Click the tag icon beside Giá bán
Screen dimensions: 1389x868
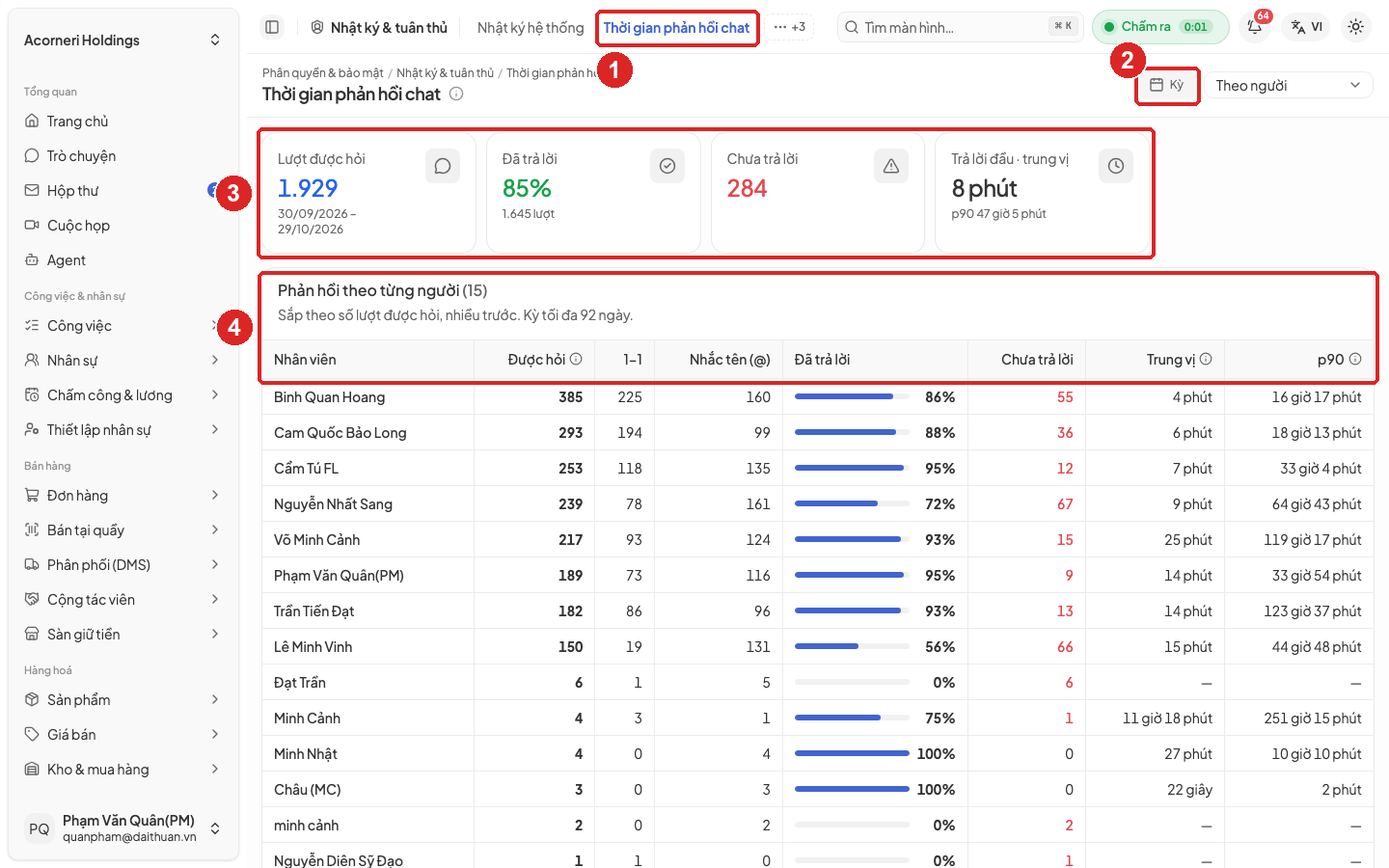pos(32,735)
